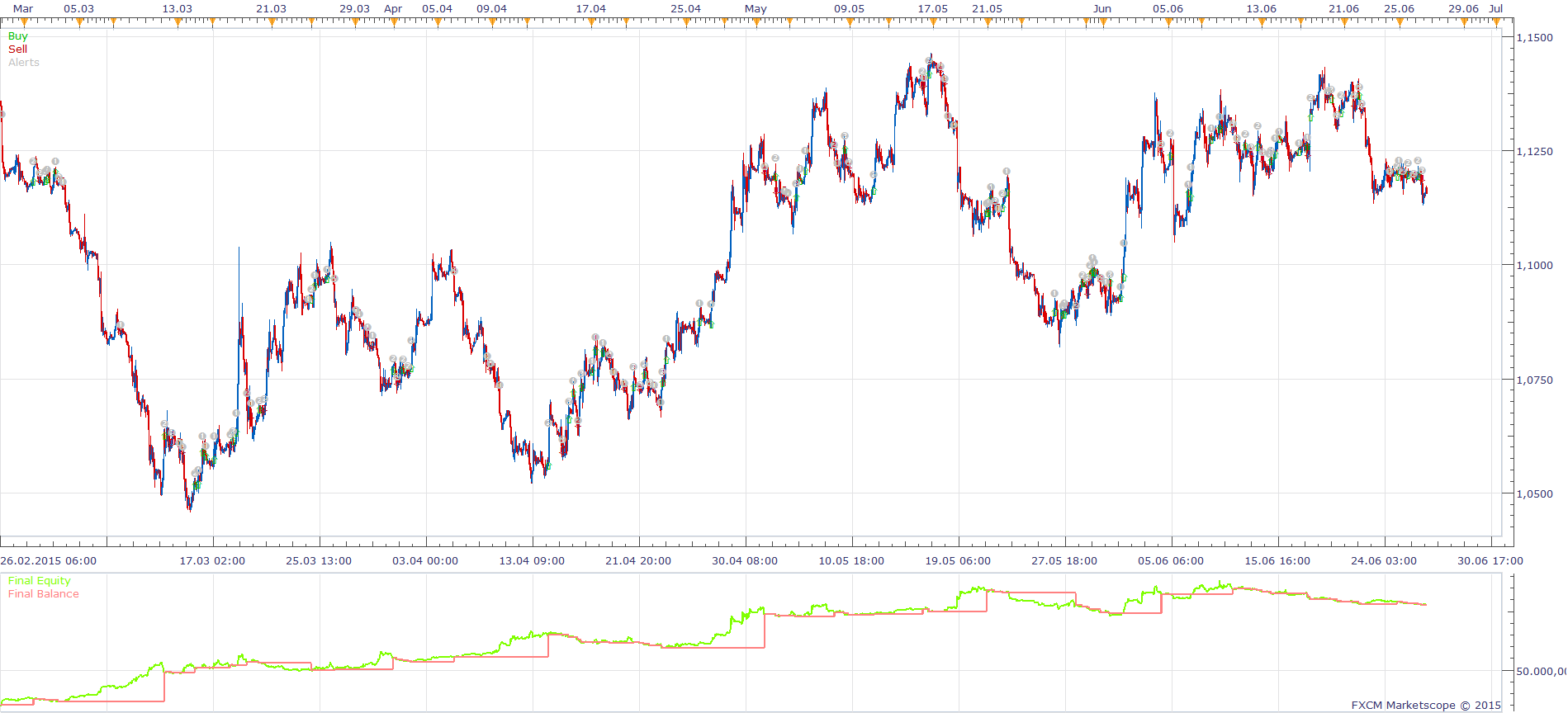The width and height of the screenshot is (1568, 713).
Task: Click the orange marker under 13.03 date
Action: [x=178, y=23]
